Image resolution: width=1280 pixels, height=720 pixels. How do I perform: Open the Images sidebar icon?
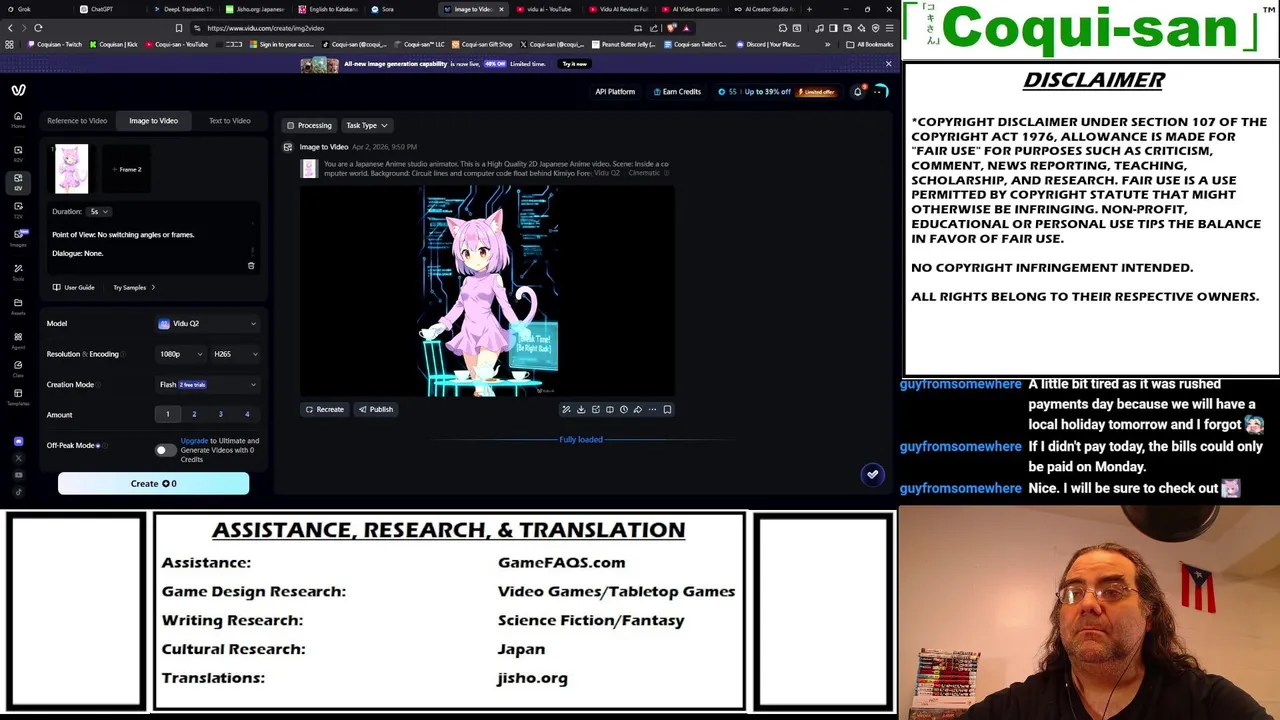click(x=18, y=238)
